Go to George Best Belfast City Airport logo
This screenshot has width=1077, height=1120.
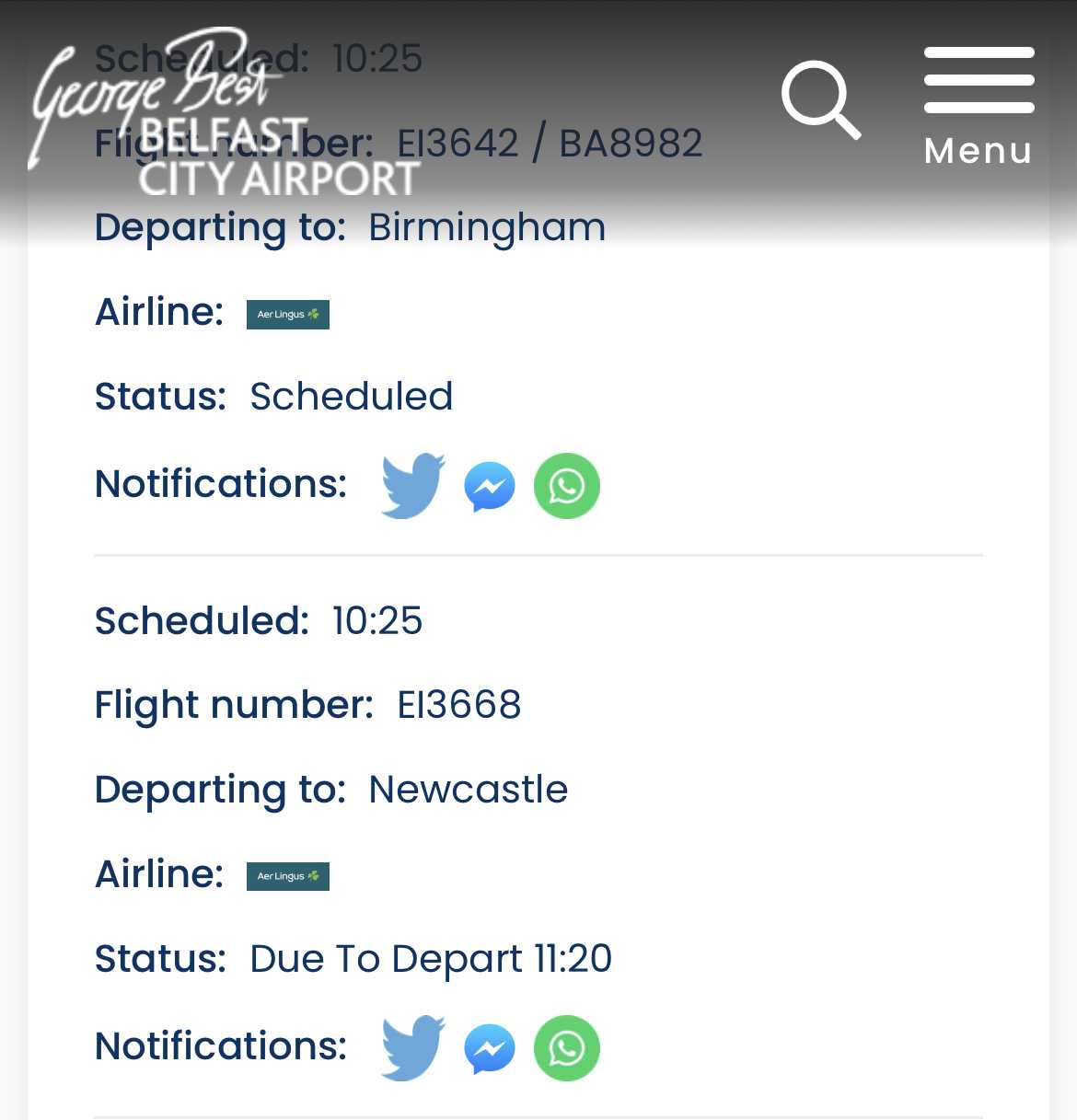pos(225,111)
